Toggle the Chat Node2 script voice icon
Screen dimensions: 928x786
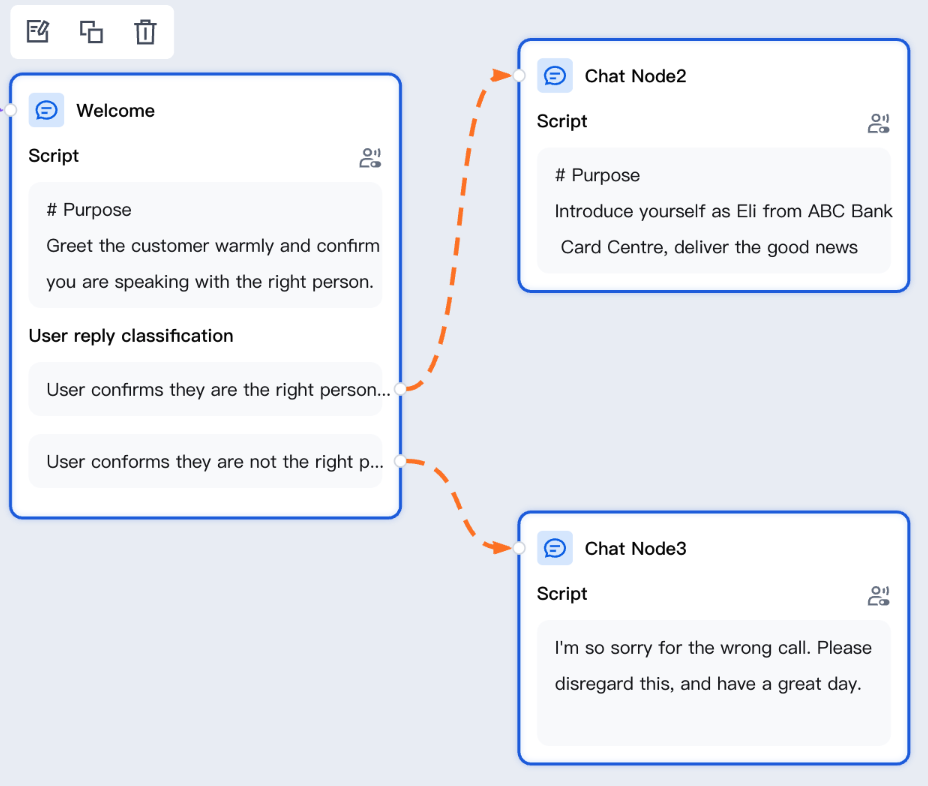coord(879,123)
